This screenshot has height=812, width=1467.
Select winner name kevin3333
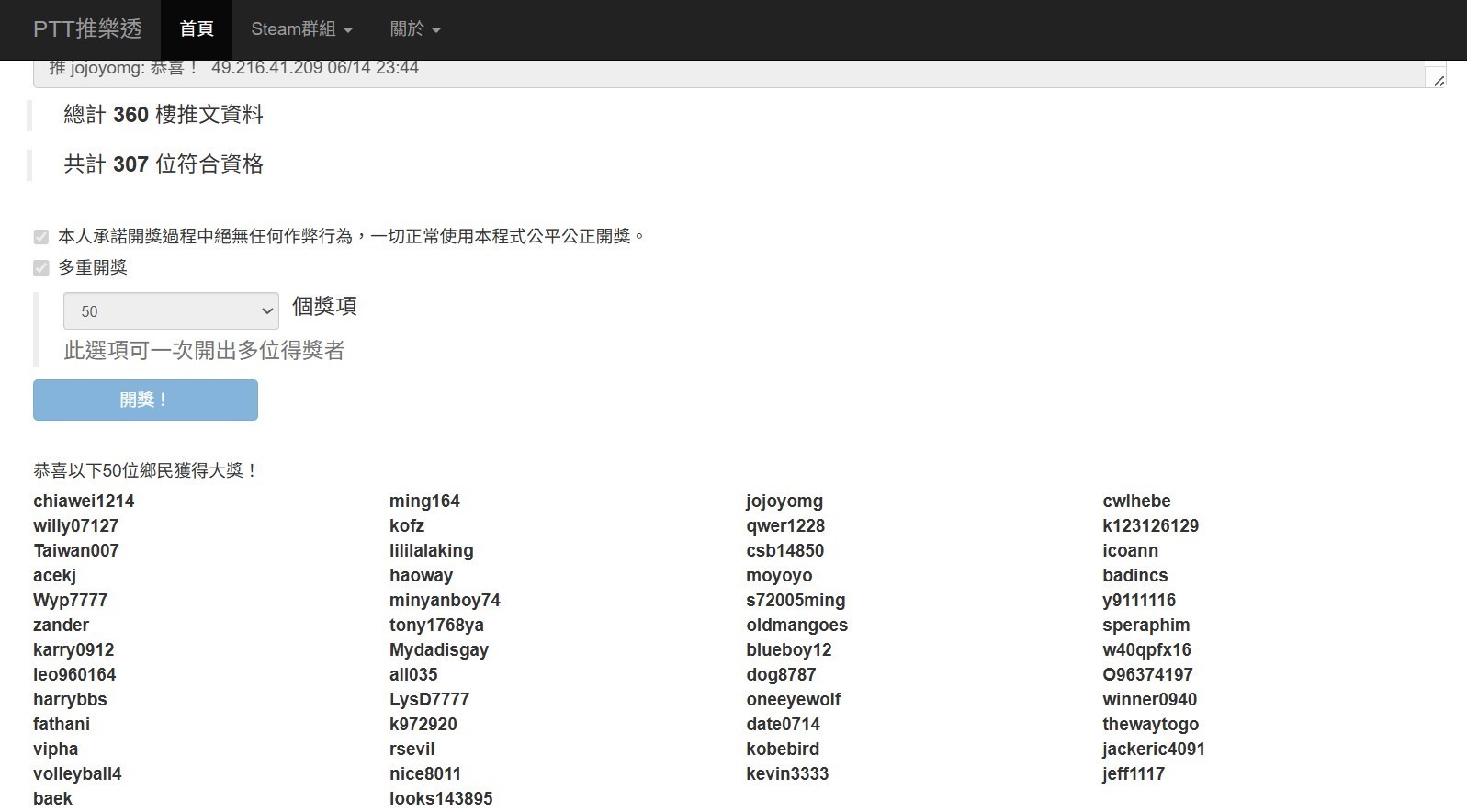(x=787, y=774)
